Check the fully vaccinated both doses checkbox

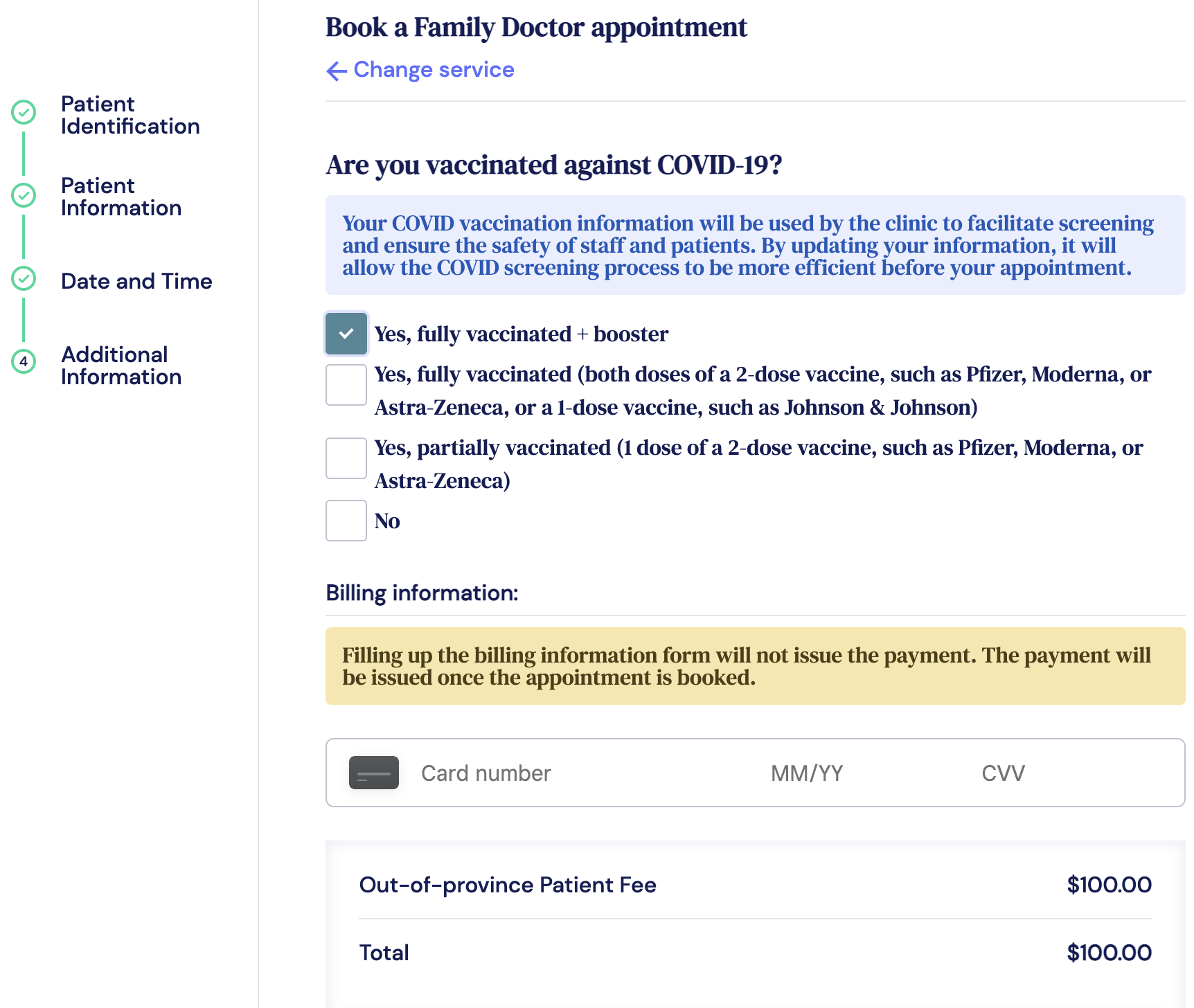pyautogui.click(x=346, y=385)
